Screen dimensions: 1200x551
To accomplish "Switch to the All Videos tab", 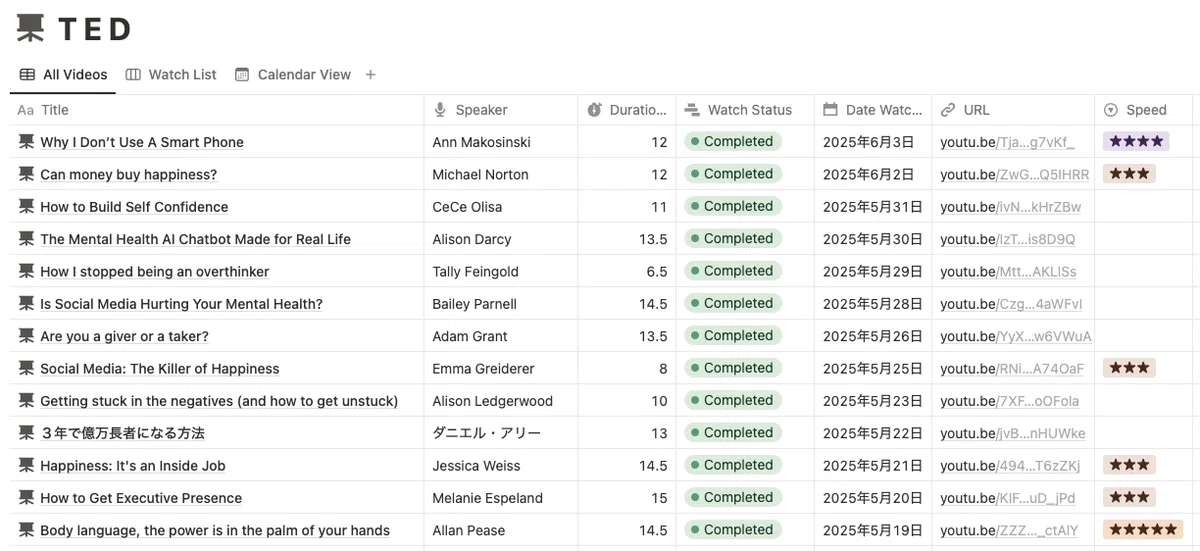I will 63,74.
